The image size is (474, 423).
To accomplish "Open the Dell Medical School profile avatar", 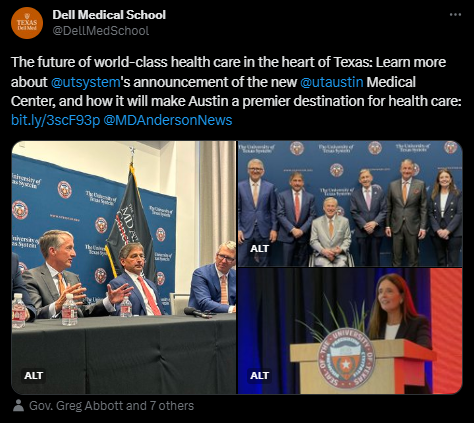I will [27, 23].
